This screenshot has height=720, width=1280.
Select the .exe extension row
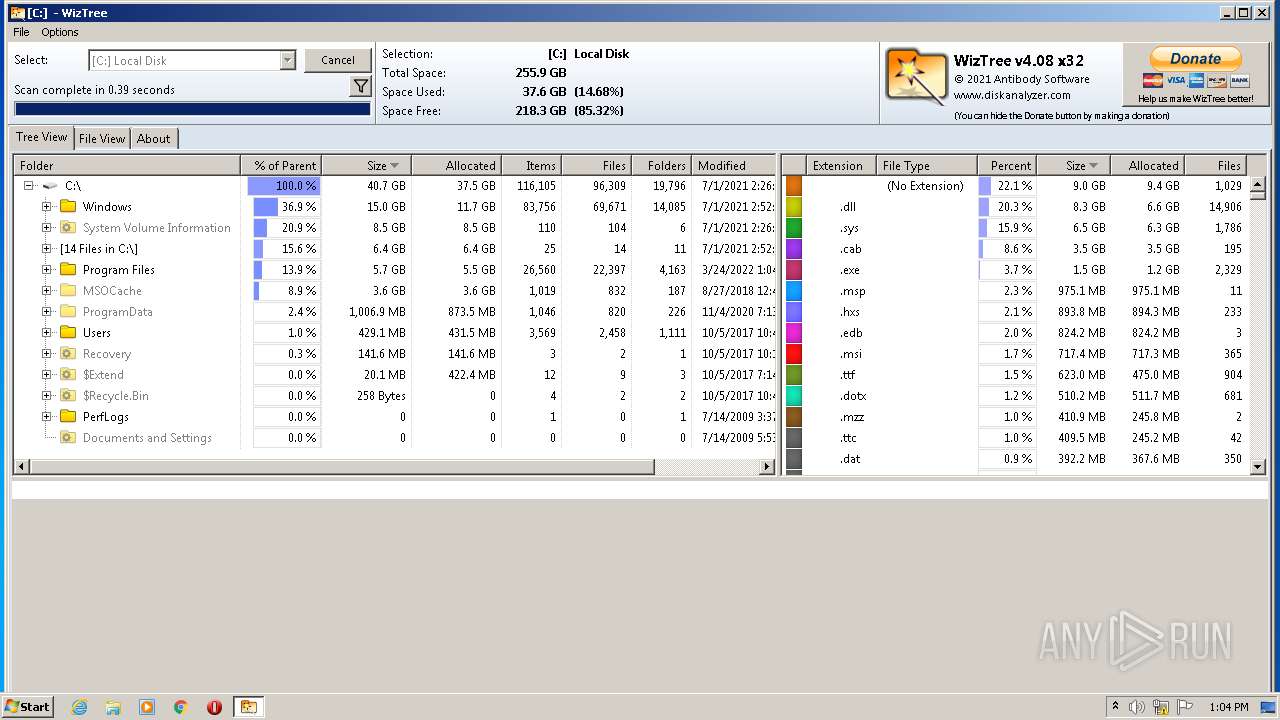[x=1015, y=270]
